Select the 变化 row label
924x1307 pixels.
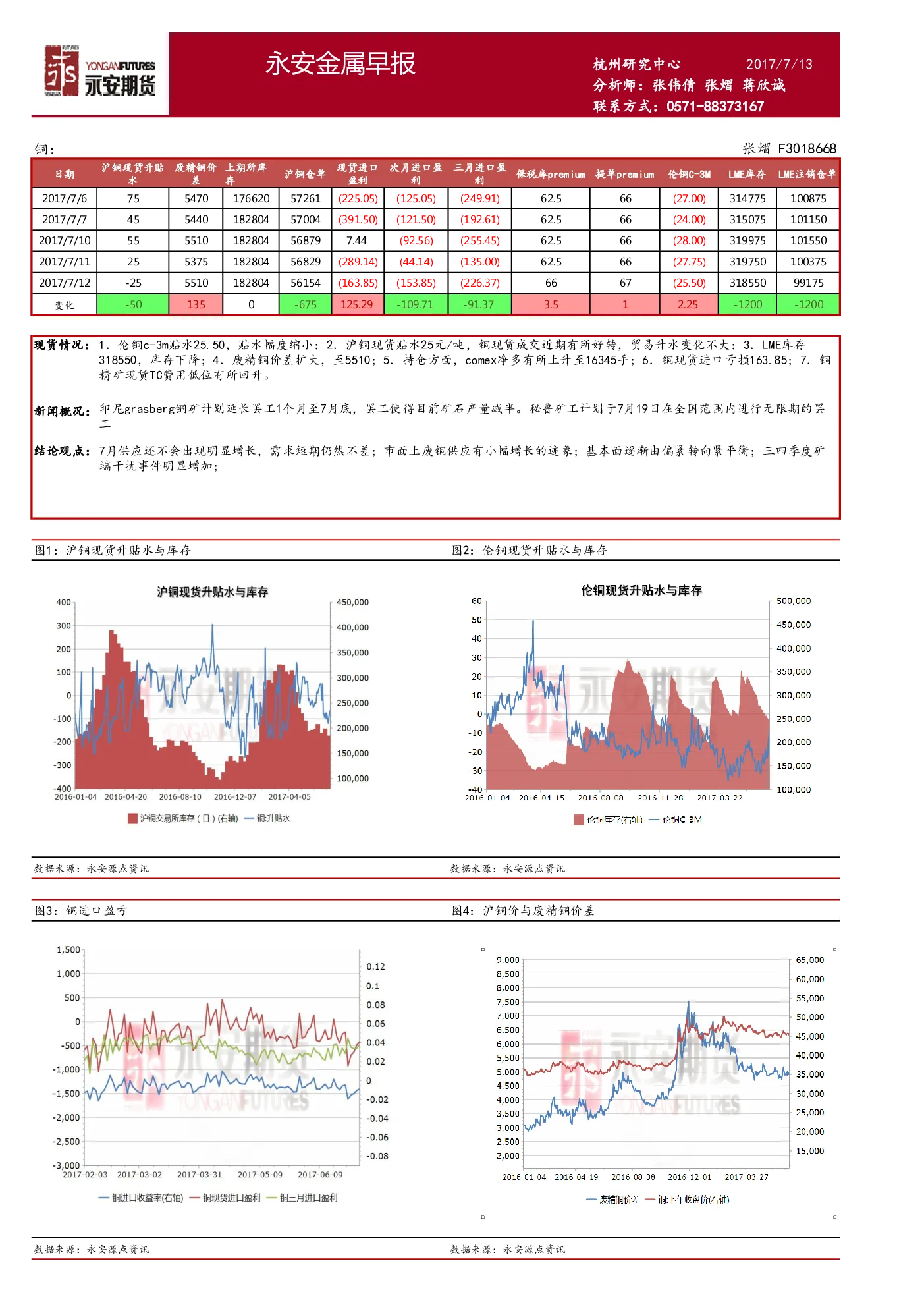point(65,305)
